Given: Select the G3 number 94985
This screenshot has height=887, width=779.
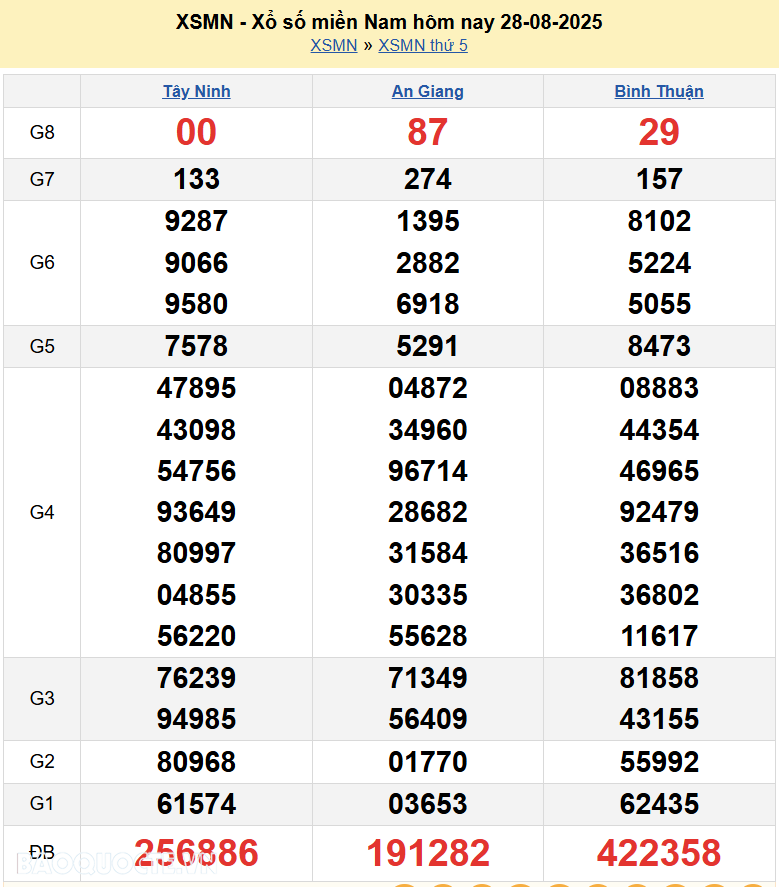Looking at the screenshot, I should 196,719.
